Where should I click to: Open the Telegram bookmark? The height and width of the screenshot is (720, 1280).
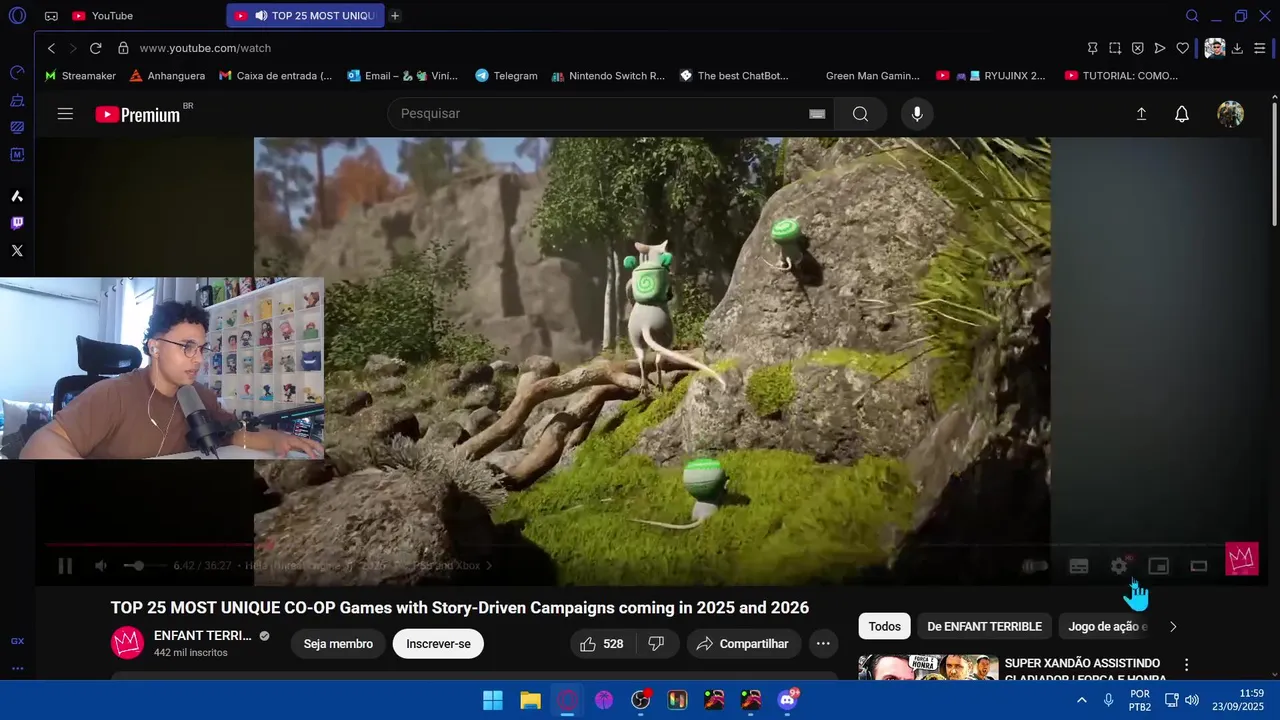coord(506,76)
